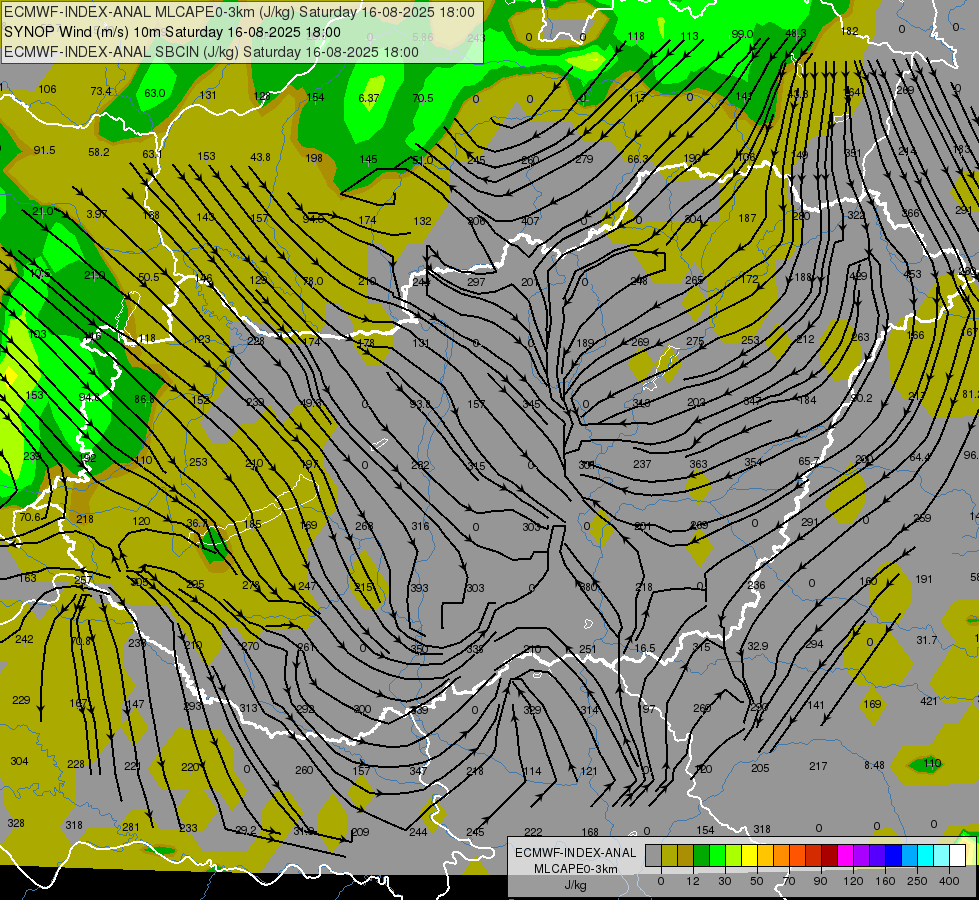The height and width of the screenshot is (900, 979).
Task: Click header line 'ECMWF-INDEX-ANAL MLCAPE0-3km (J/kg)'
Action: pos(151,12)
